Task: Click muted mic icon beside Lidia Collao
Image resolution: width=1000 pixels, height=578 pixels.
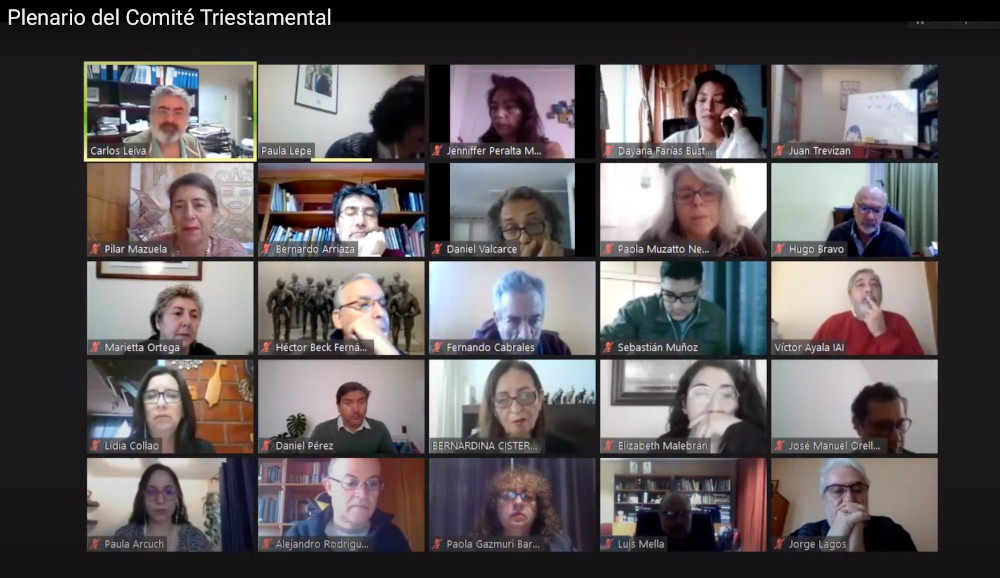Action: click(96, 446)
